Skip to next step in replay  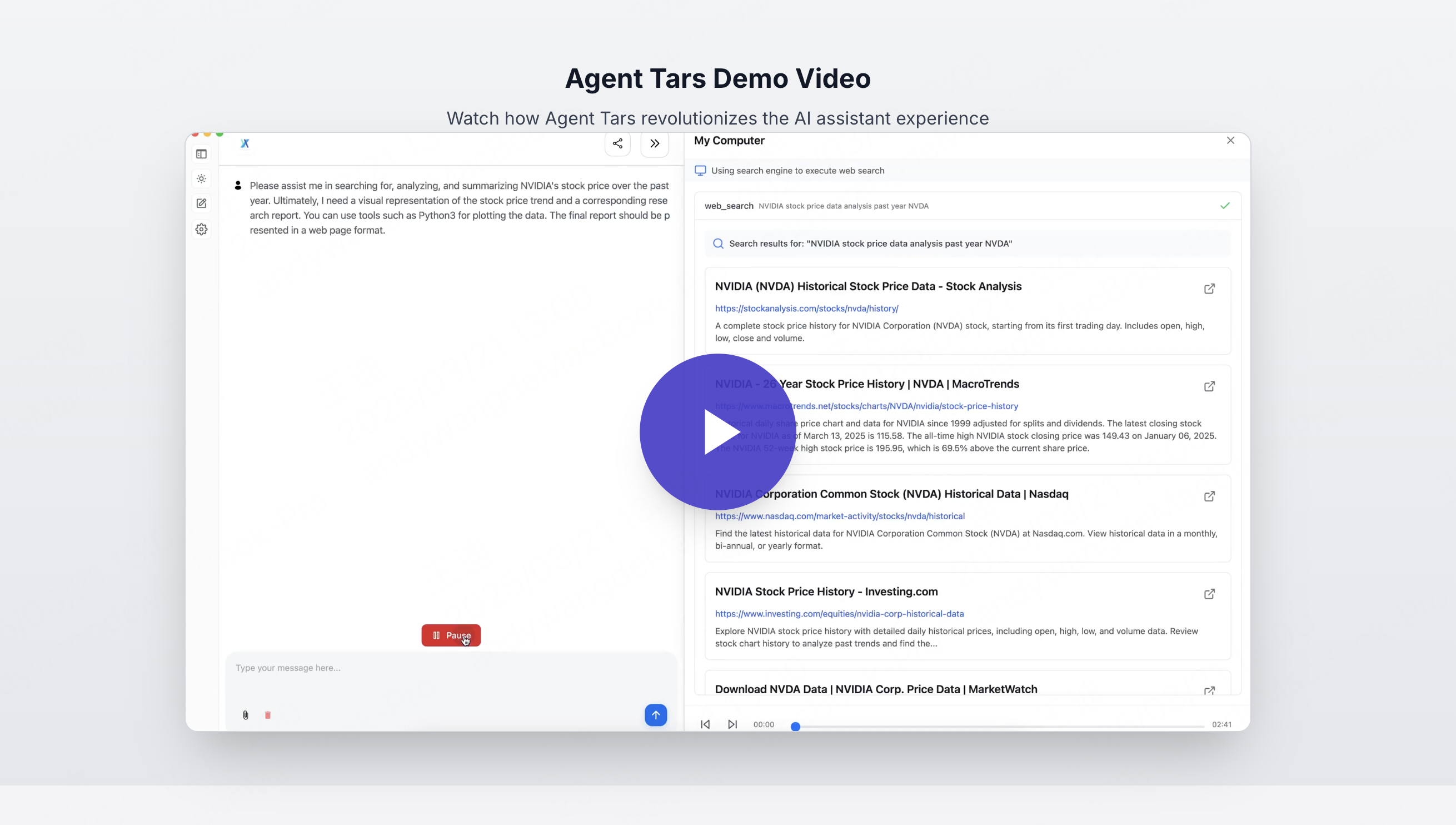tap(732, 724)
